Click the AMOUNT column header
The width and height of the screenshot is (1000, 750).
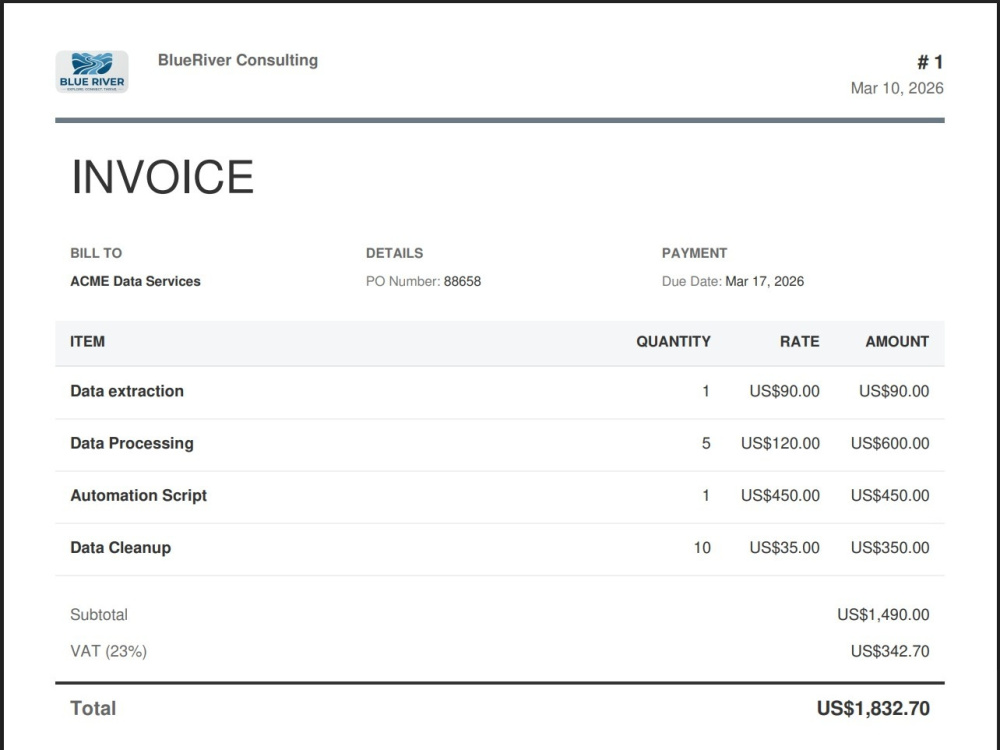pos(897,341)
